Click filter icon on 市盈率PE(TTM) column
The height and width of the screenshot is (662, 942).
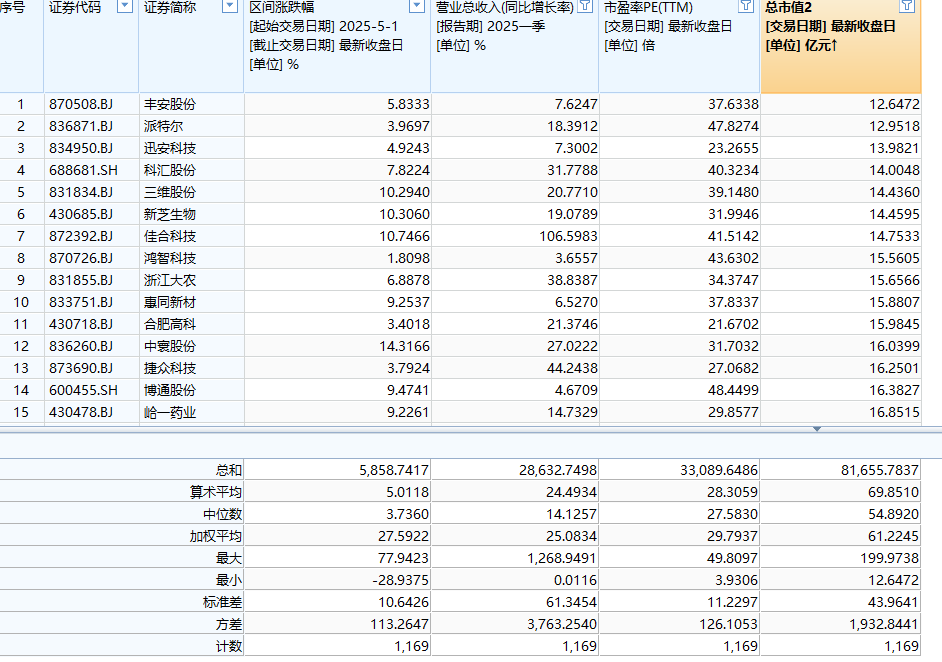coord(746,7)
